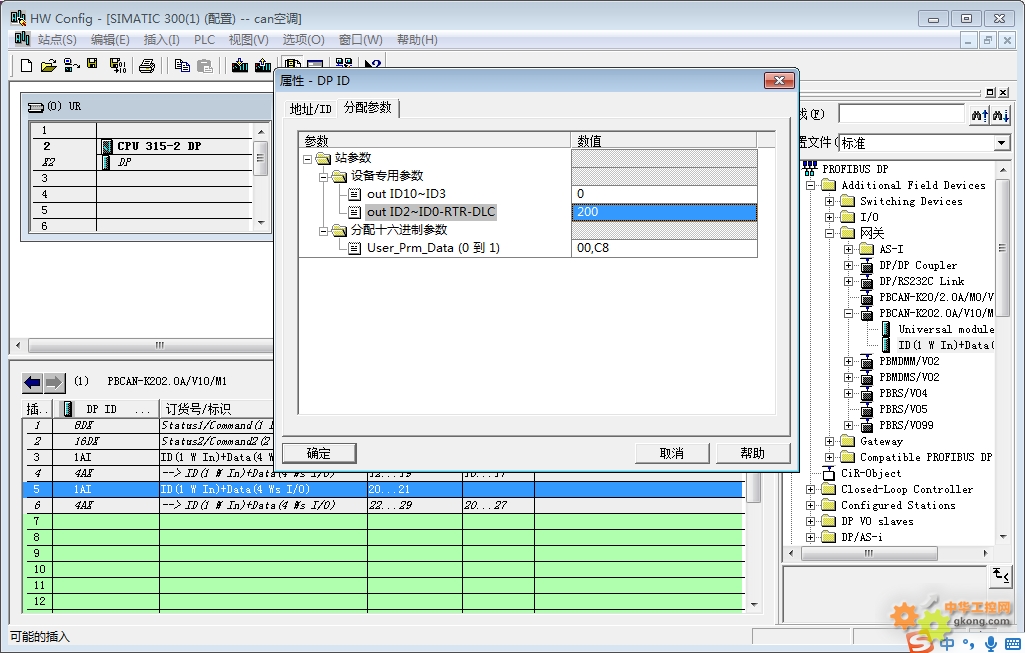Open the 编辑(E) menu
The height and width of the screenshot is (653, 1025).
[110, 40]
